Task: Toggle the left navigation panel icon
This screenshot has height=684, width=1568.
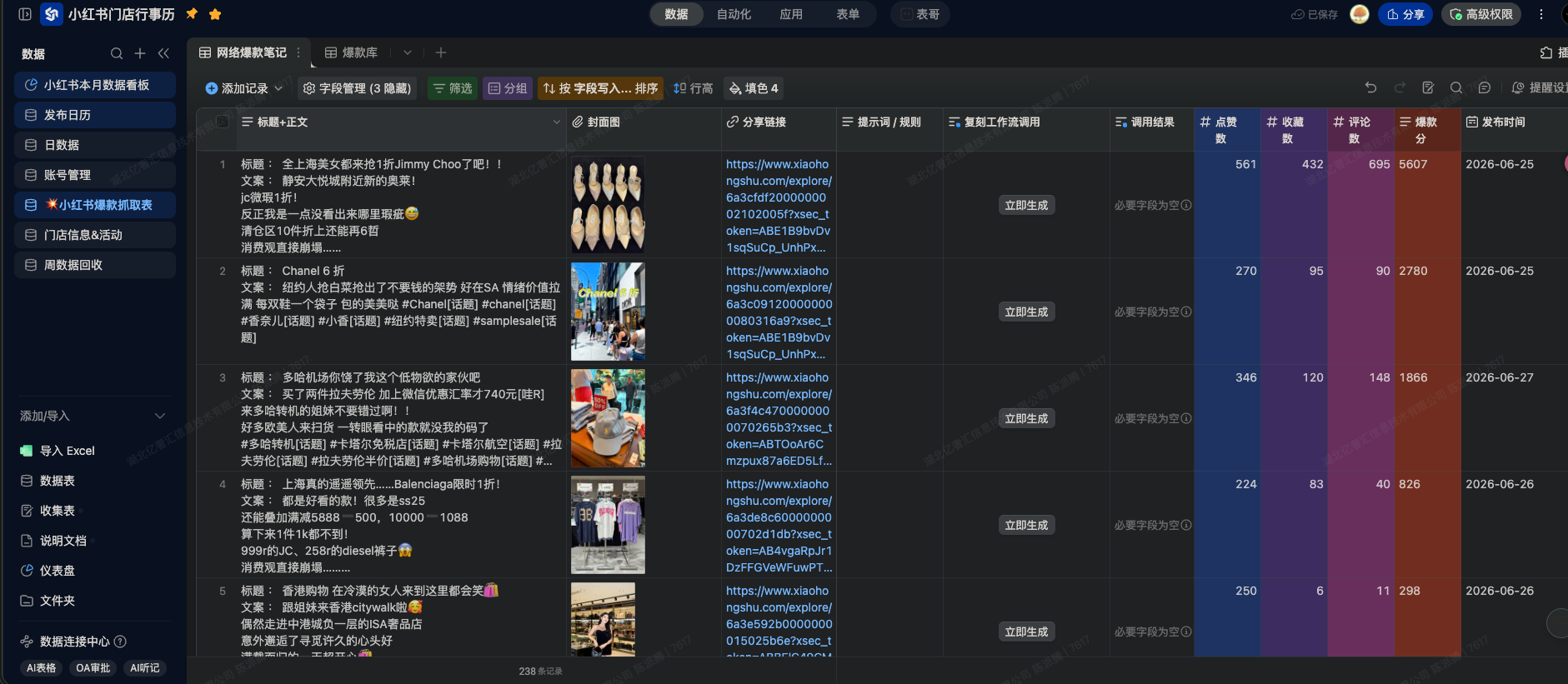Action: (25, 14)
